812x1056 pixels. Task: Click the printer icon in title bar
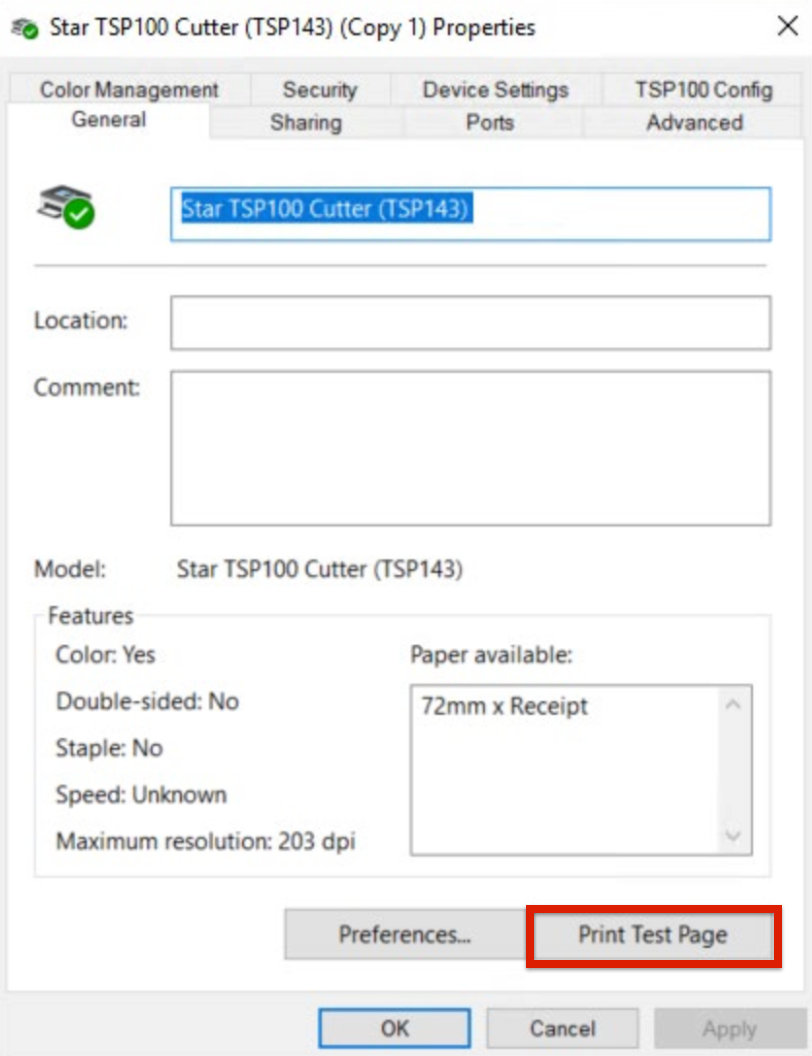[25, 28]
